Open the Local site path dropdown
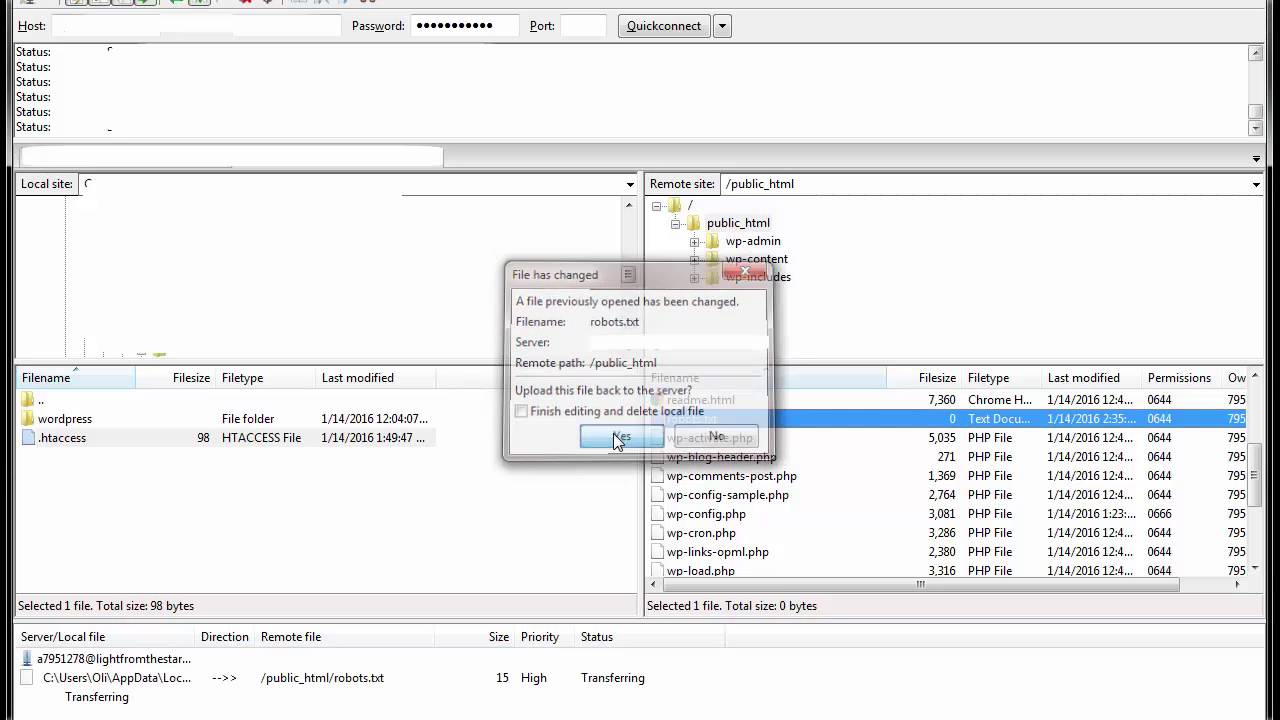Image resolution: width=1280 pixels, height=720 pixels. [x=630, y=184]
